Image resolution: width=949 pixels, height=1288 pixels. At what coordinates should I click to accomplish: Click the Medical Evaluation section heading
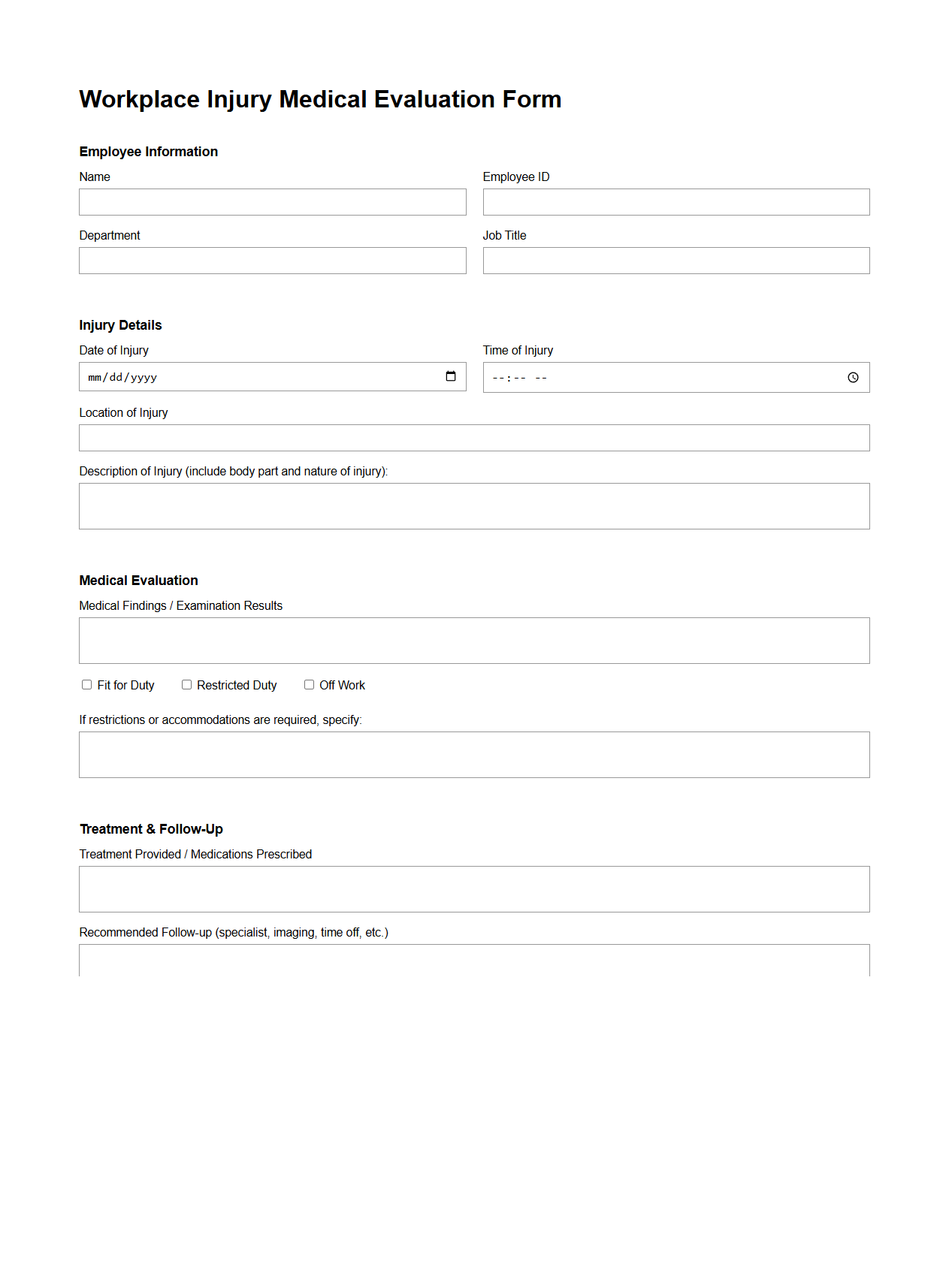point(139,580)
